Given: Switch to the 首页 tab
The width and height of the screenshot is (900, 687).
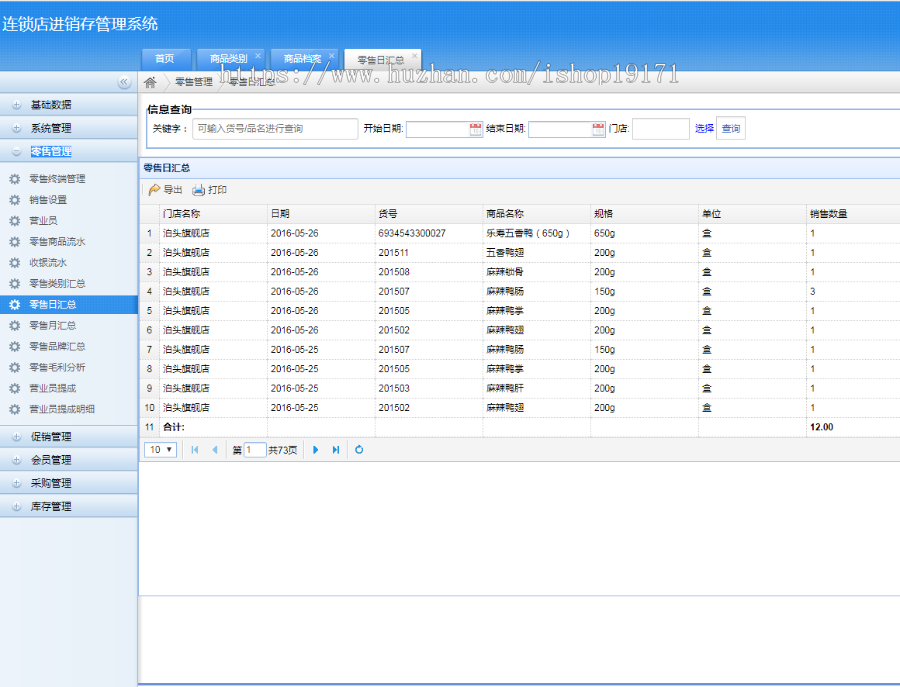Looking at the screenshot, I should 166,57.
